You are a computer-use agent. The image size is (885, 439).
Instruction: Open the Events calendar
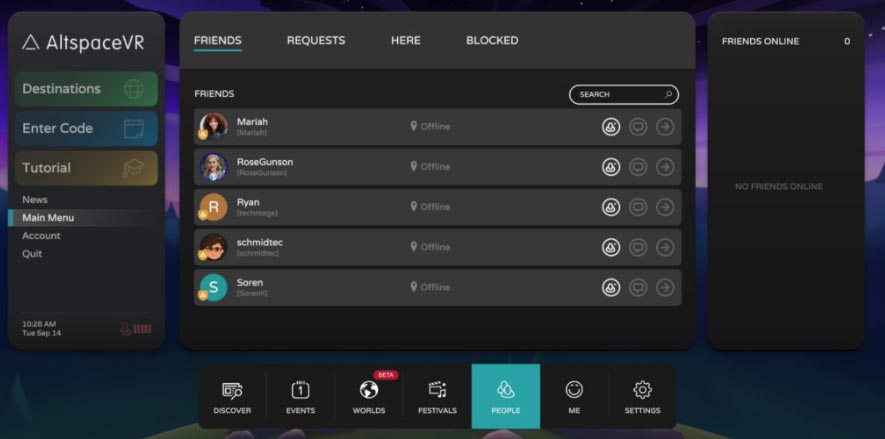[x=300, y=397]
